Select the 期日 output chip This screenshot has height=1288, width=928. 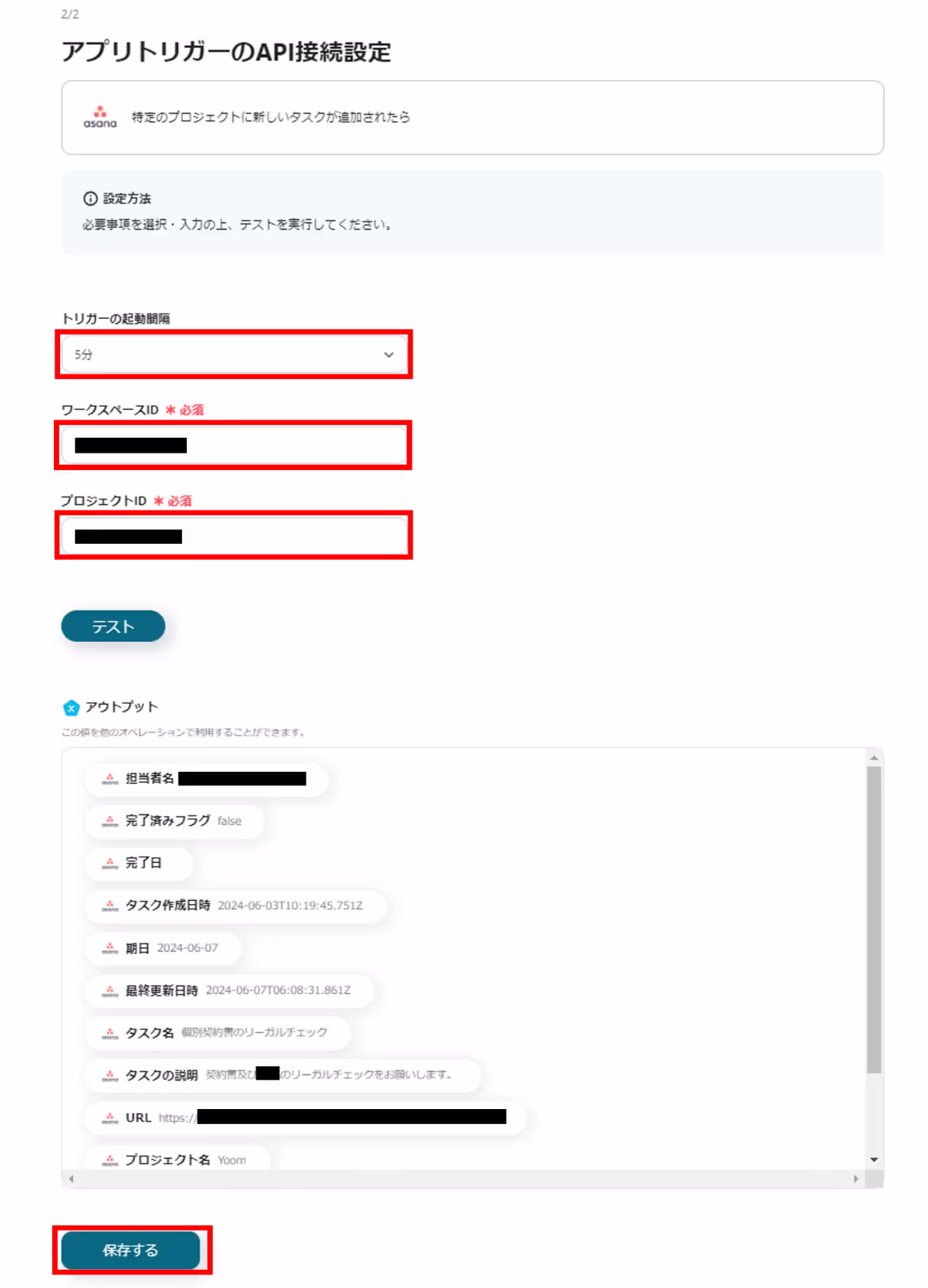[x=162, y=948]
